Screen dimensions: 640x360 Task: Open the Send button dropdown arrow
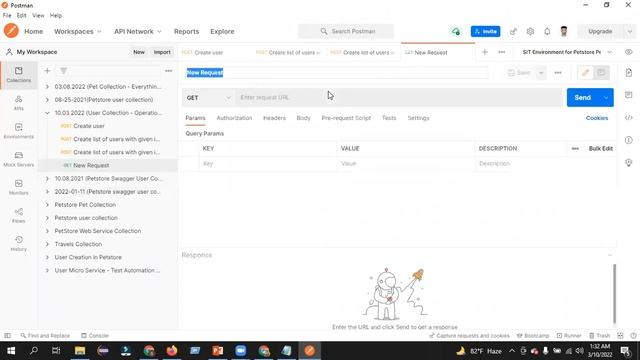[x=606, y=98]
